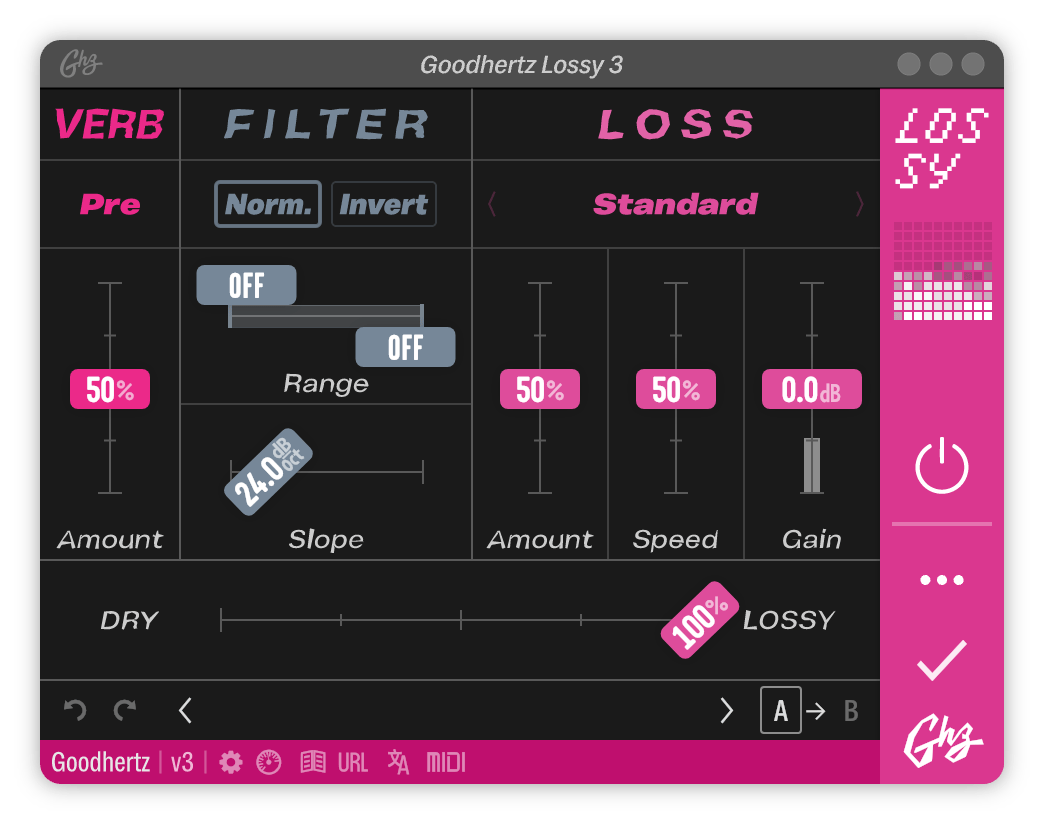The image size is (1044, 824).
Task: Toggle the Verb Pre position setting
Action: pyautogui.click(x=110, y=204)
